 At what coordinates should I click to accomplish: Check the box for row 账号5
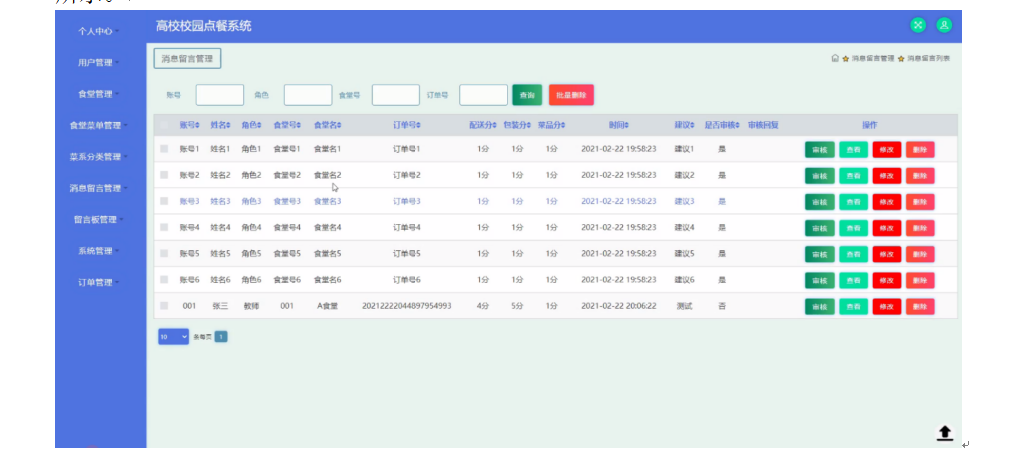pos(164,254)
